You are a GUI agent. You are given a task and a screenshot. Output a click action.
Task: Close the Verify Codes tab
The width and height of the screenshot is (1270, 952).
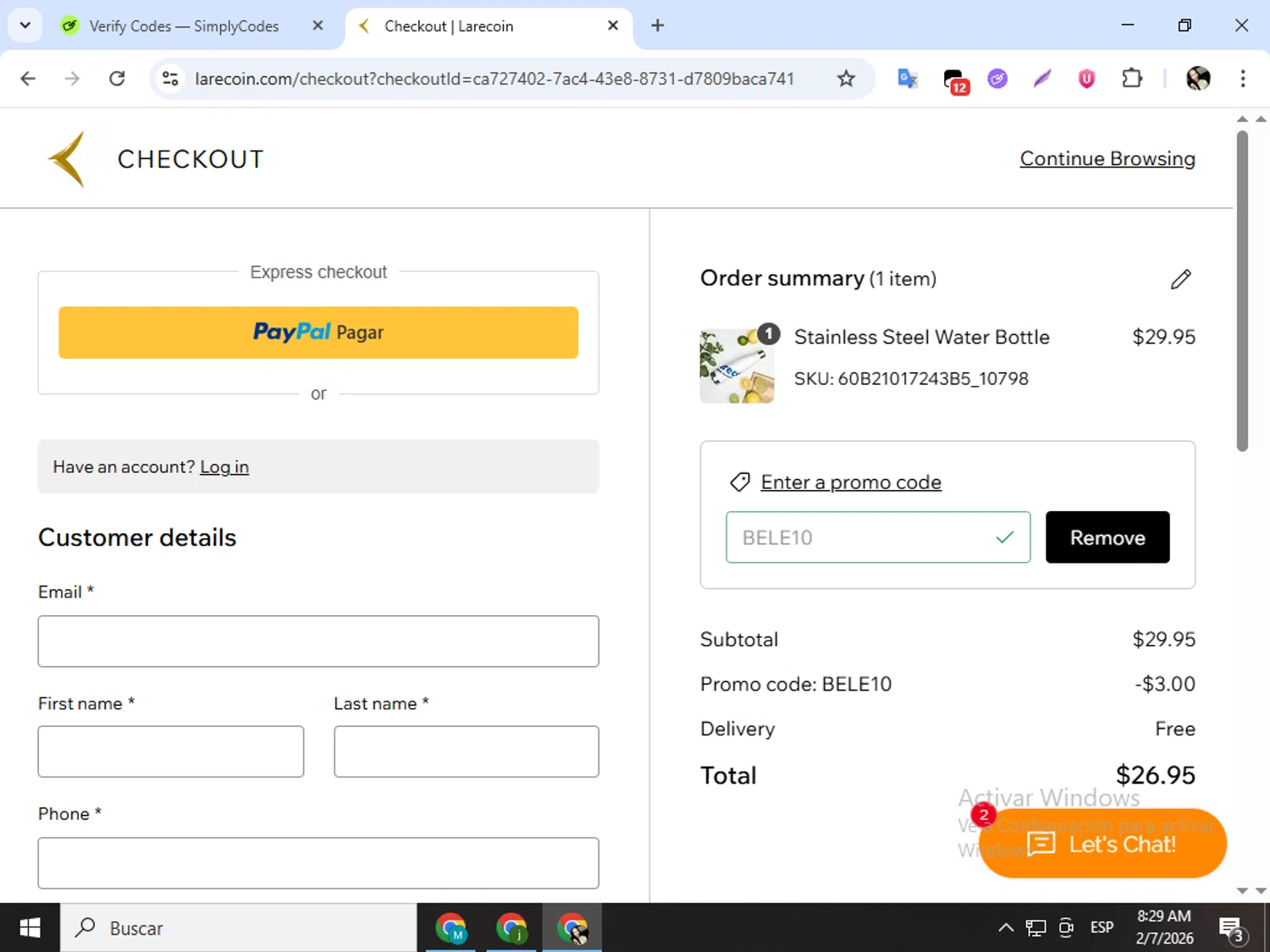pyautogui.click(x=317, y=25)
